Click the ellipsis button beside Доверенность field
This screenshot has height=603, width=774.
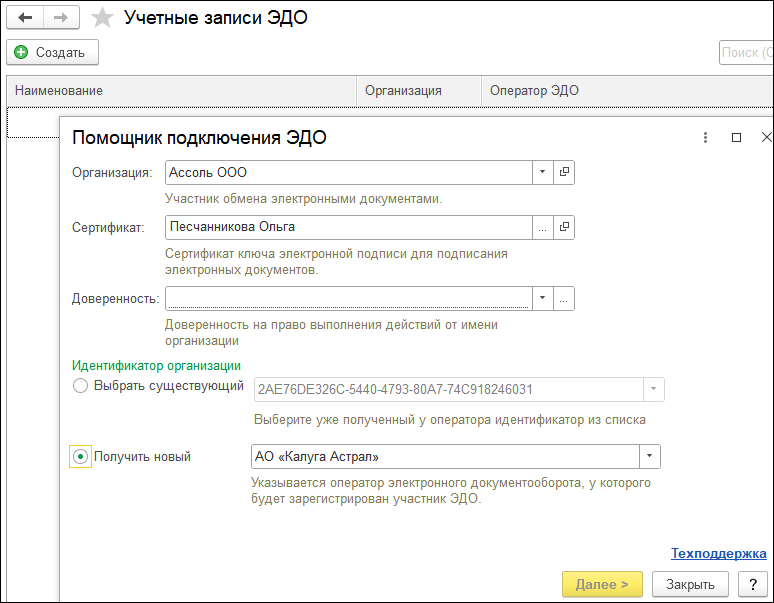click(564, 298)
